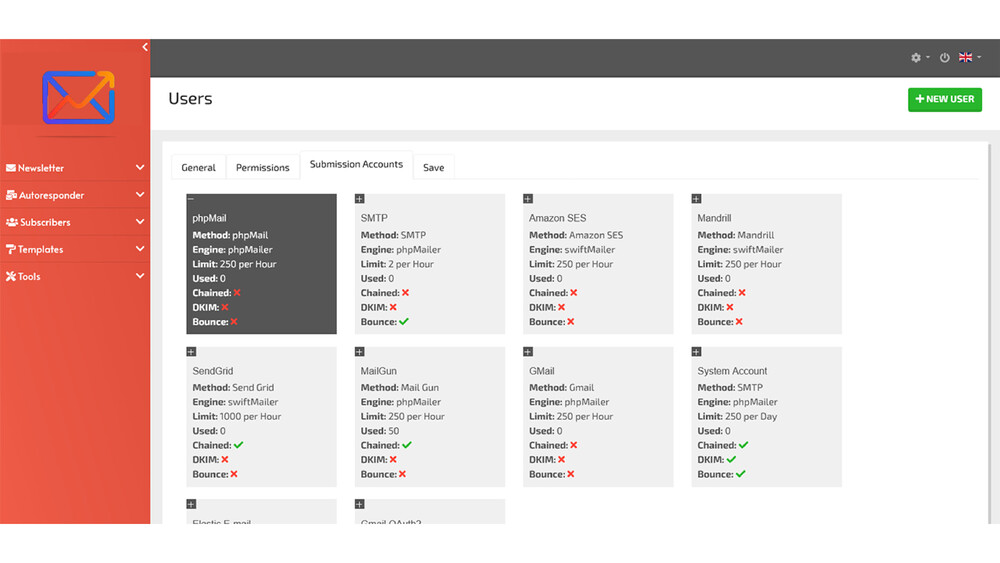Click the red Chained cross on Mandrill card
The image size is (1000, 563).
[742, 293]
